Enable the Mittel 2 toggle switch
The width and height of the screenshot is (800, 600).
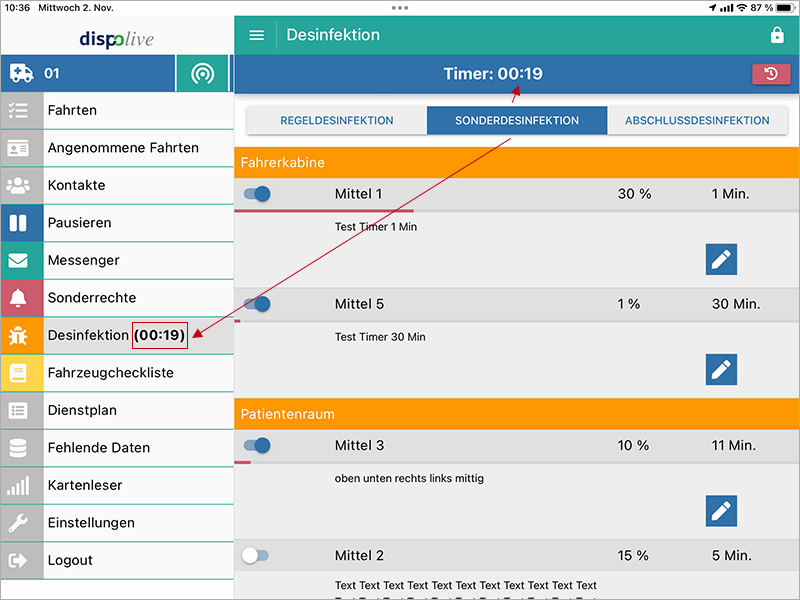tap(256, 555)
